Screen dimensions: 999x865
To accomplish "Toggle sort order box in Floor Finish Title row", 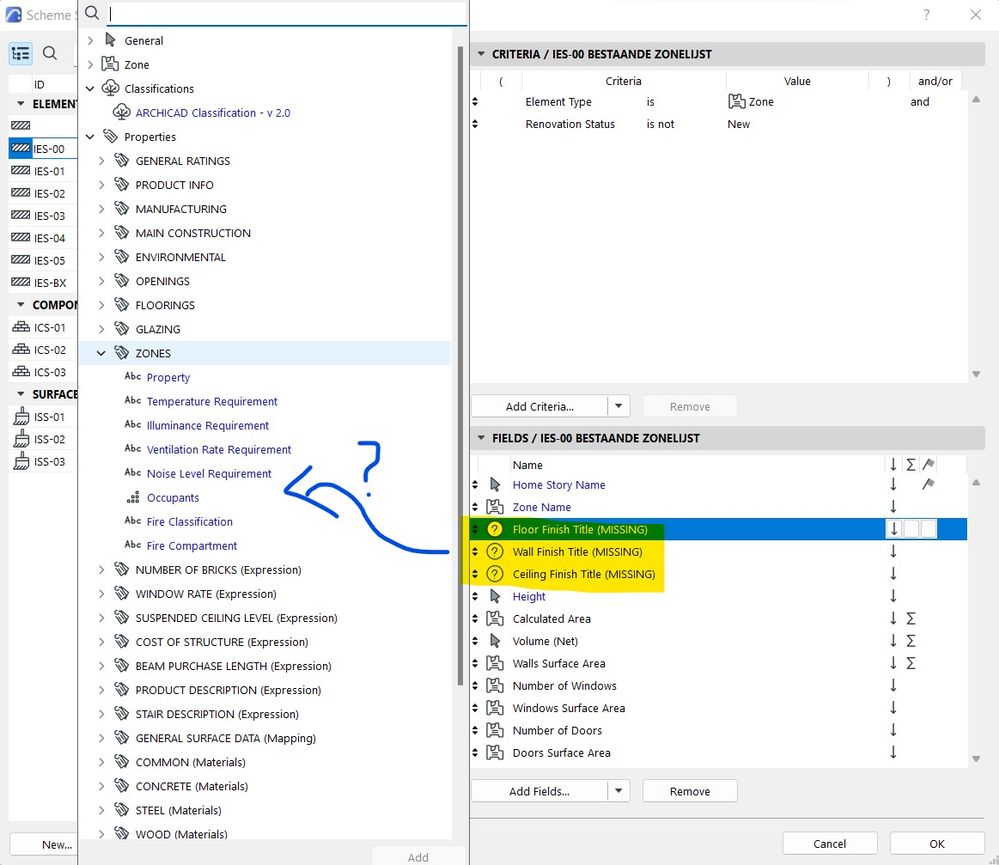I will click(x=894, y=529).
